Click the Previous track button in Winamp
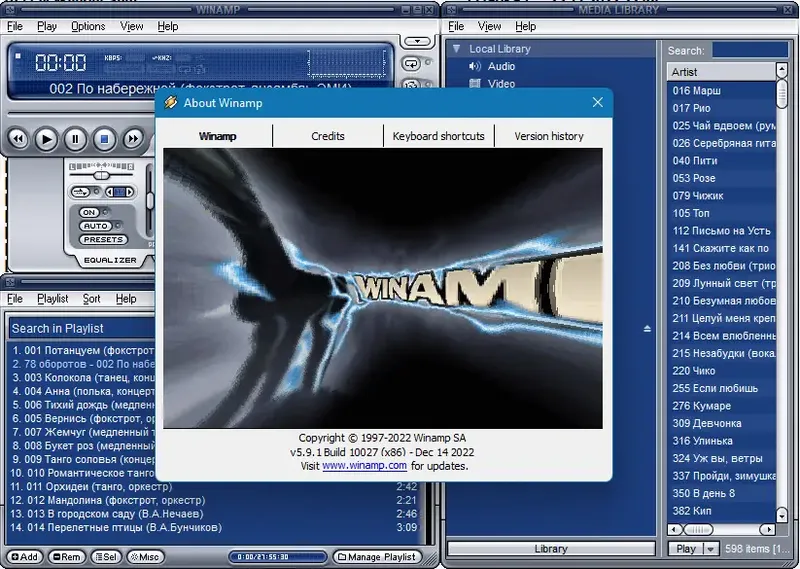This screenshot has width=800, height=569. coord(18,139)
